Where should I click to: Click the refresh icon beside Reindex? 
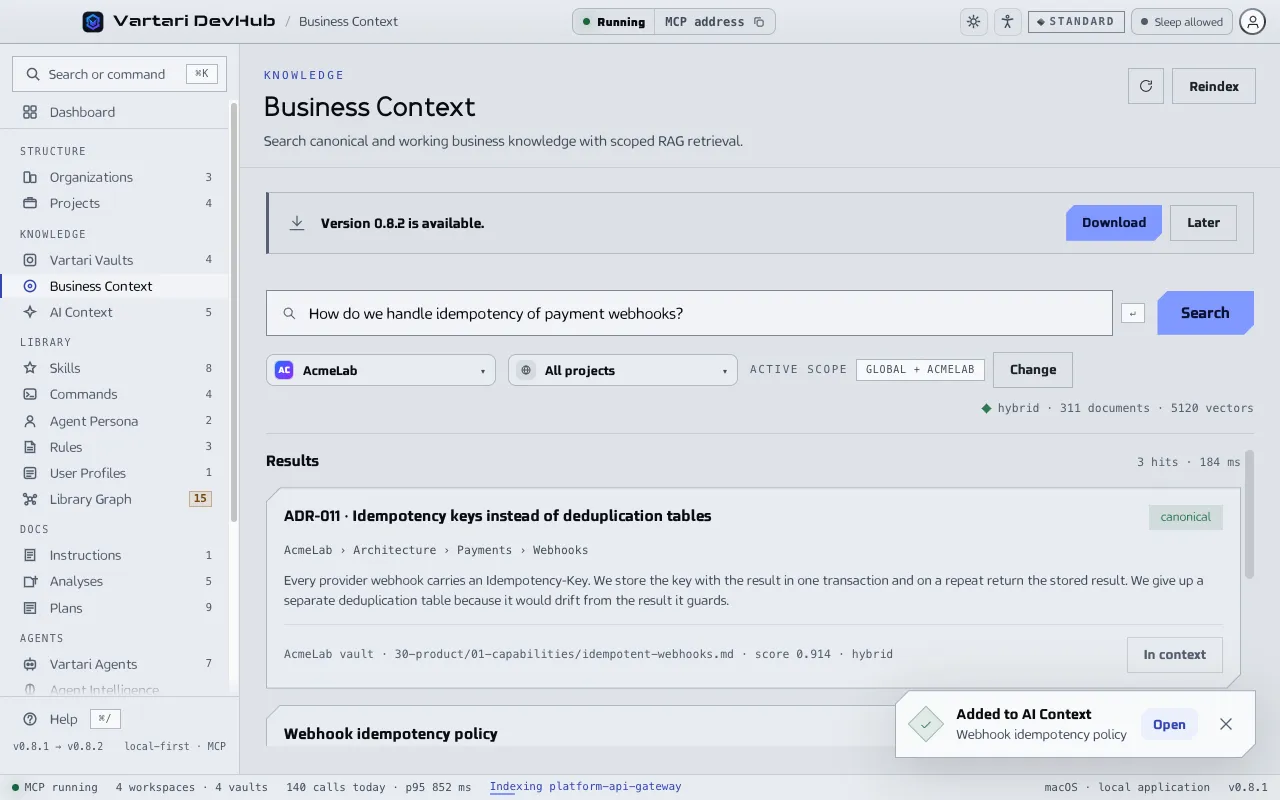1146,86
